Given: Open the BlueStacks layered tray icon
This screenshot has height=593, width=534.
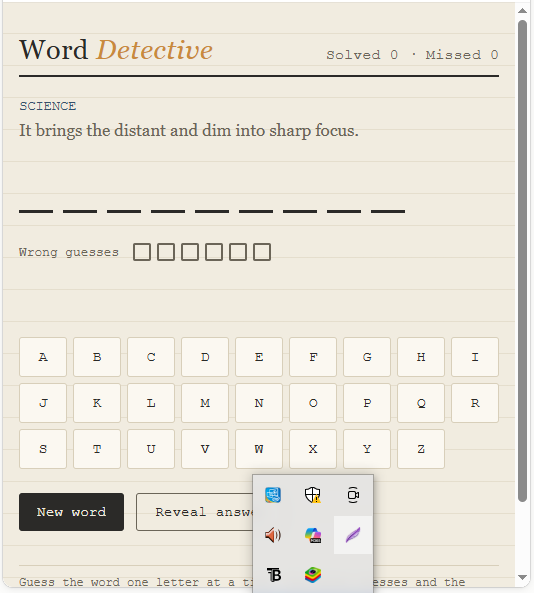Looking at the screenshot, I should (313, 575).
